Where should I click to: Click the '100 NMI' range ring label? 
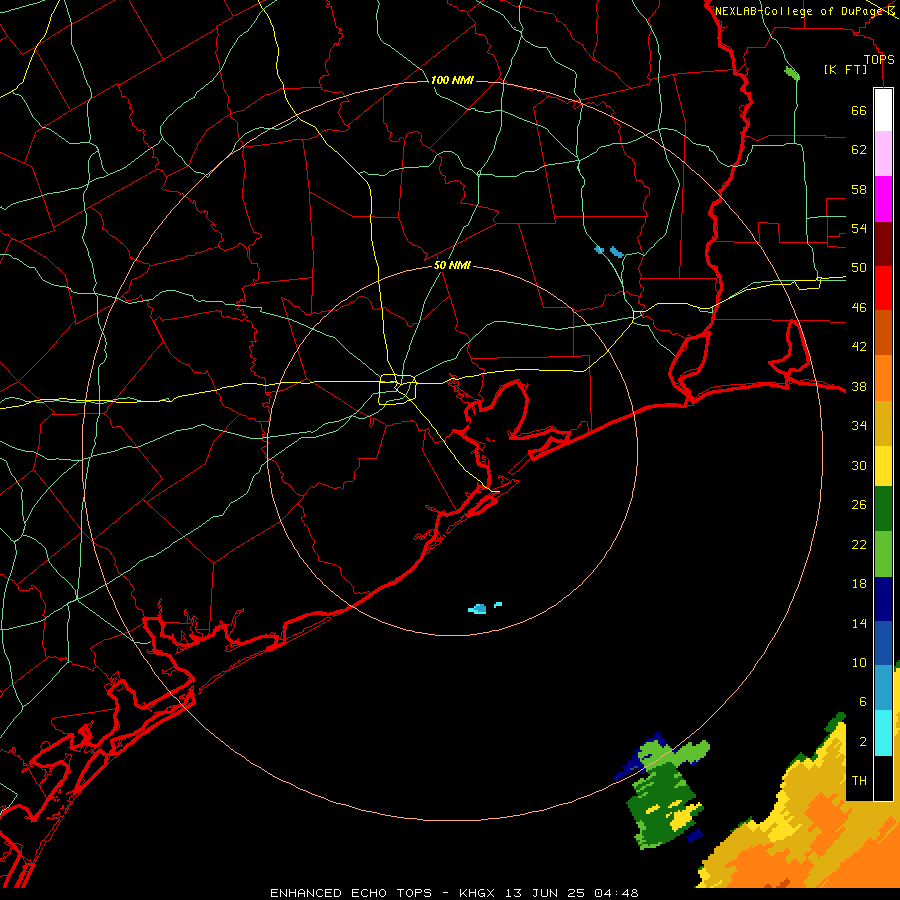coord(452,80)
